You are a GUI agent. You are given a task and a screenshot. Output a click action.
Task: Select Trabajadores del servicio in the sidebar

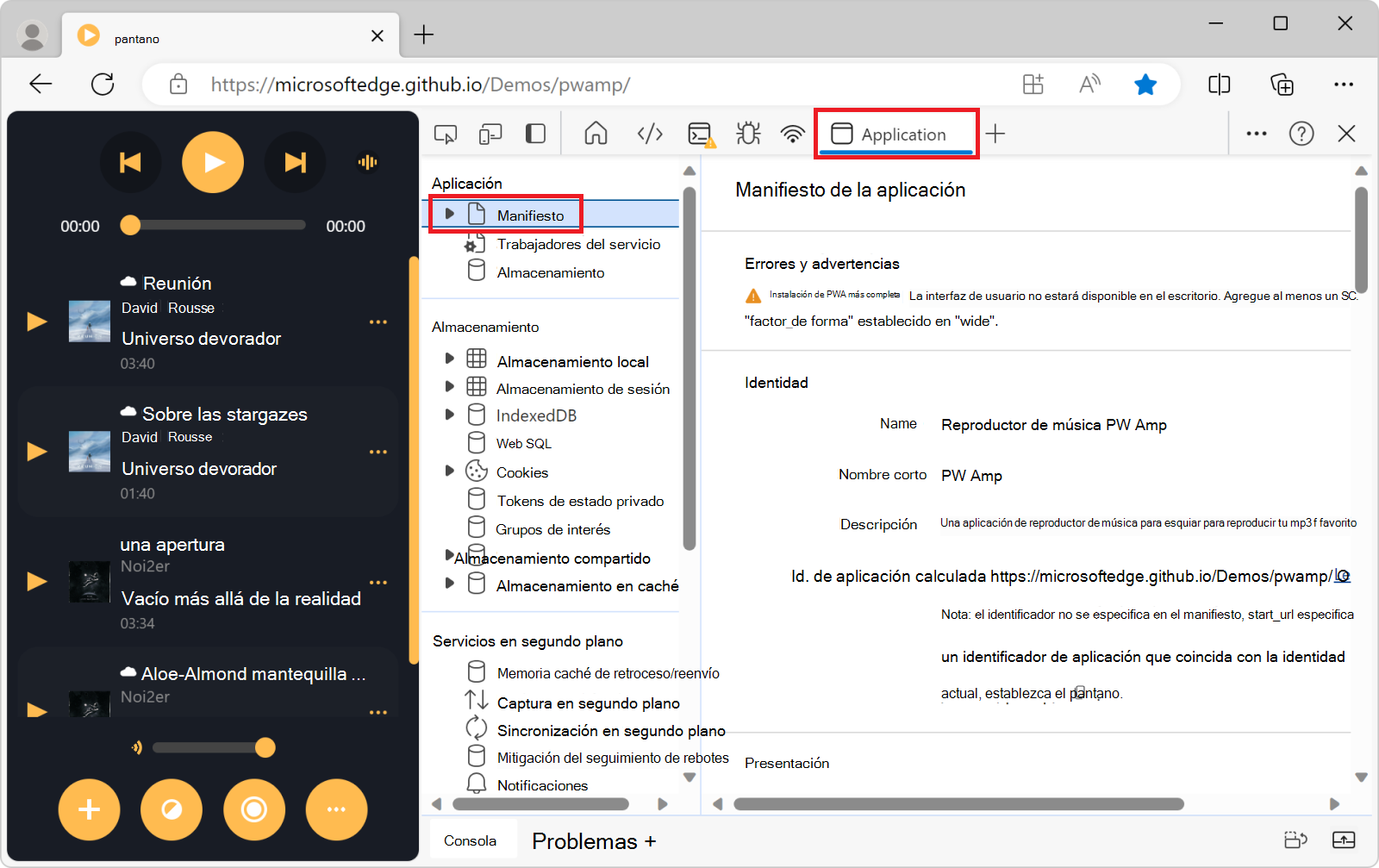(x=577, y=244)
